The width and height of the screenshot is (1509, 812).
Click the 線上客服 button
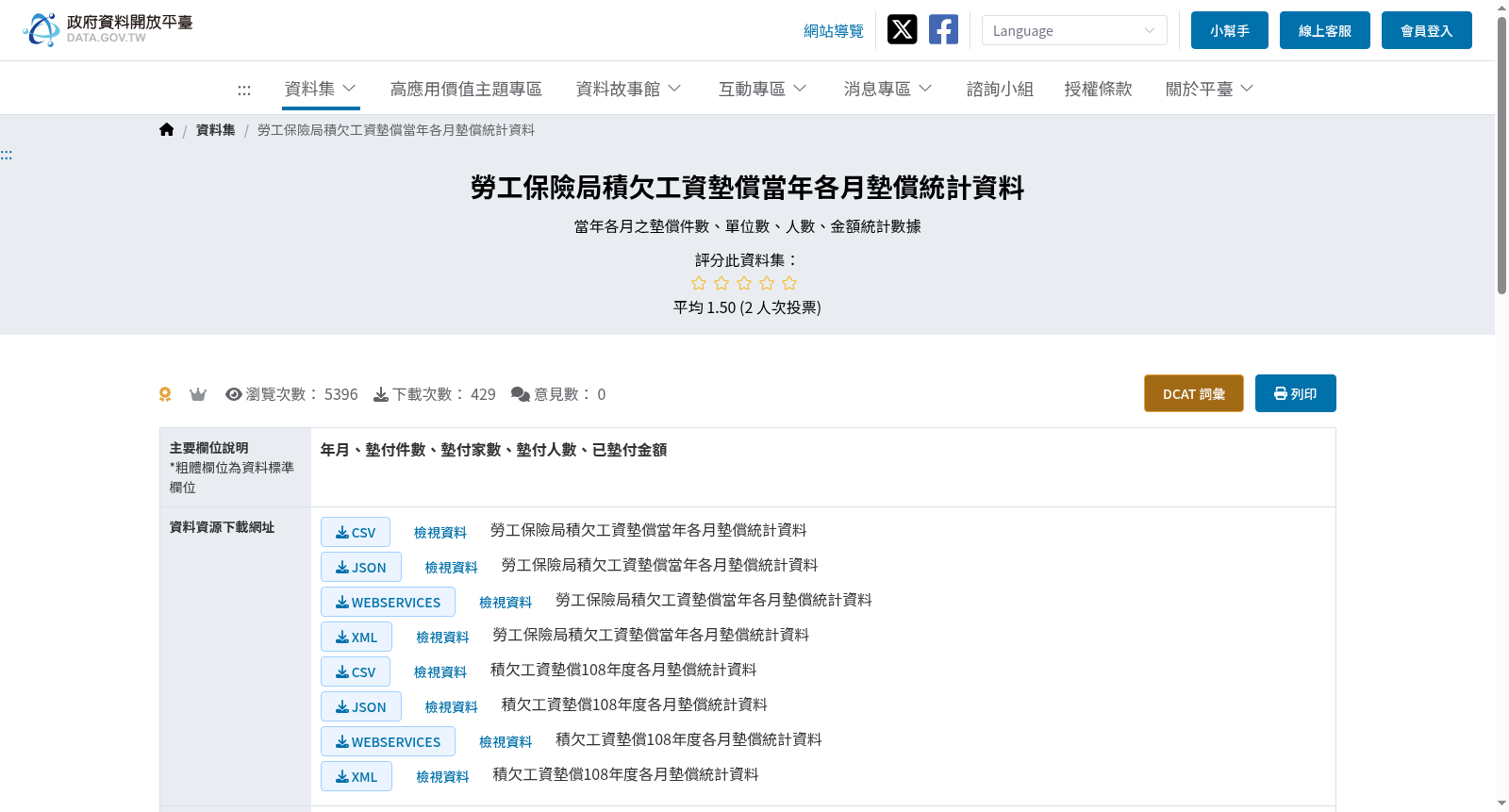[x=1325, y=30]
